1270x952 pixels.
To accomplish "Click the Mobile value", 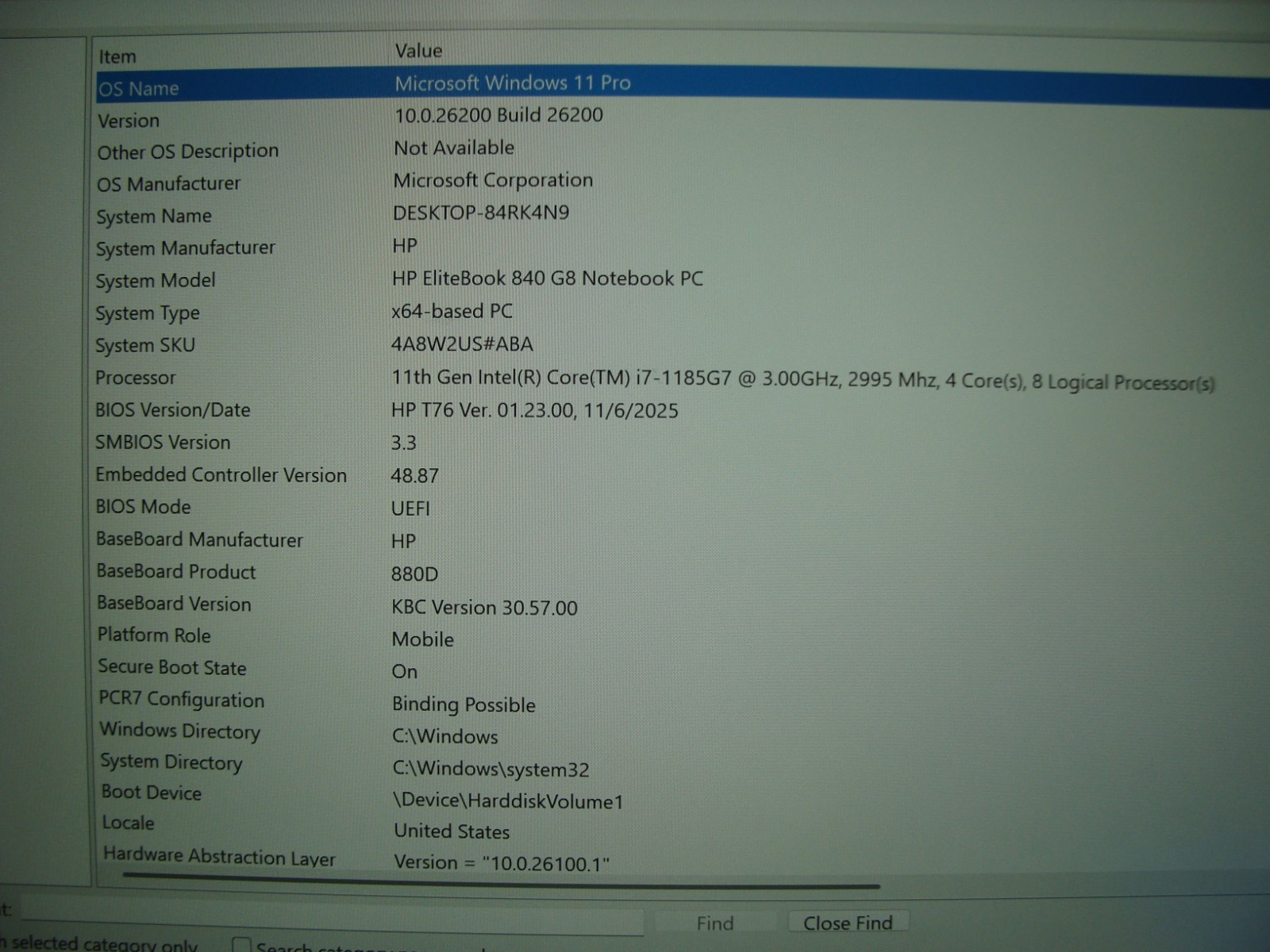I will (422, 639).
